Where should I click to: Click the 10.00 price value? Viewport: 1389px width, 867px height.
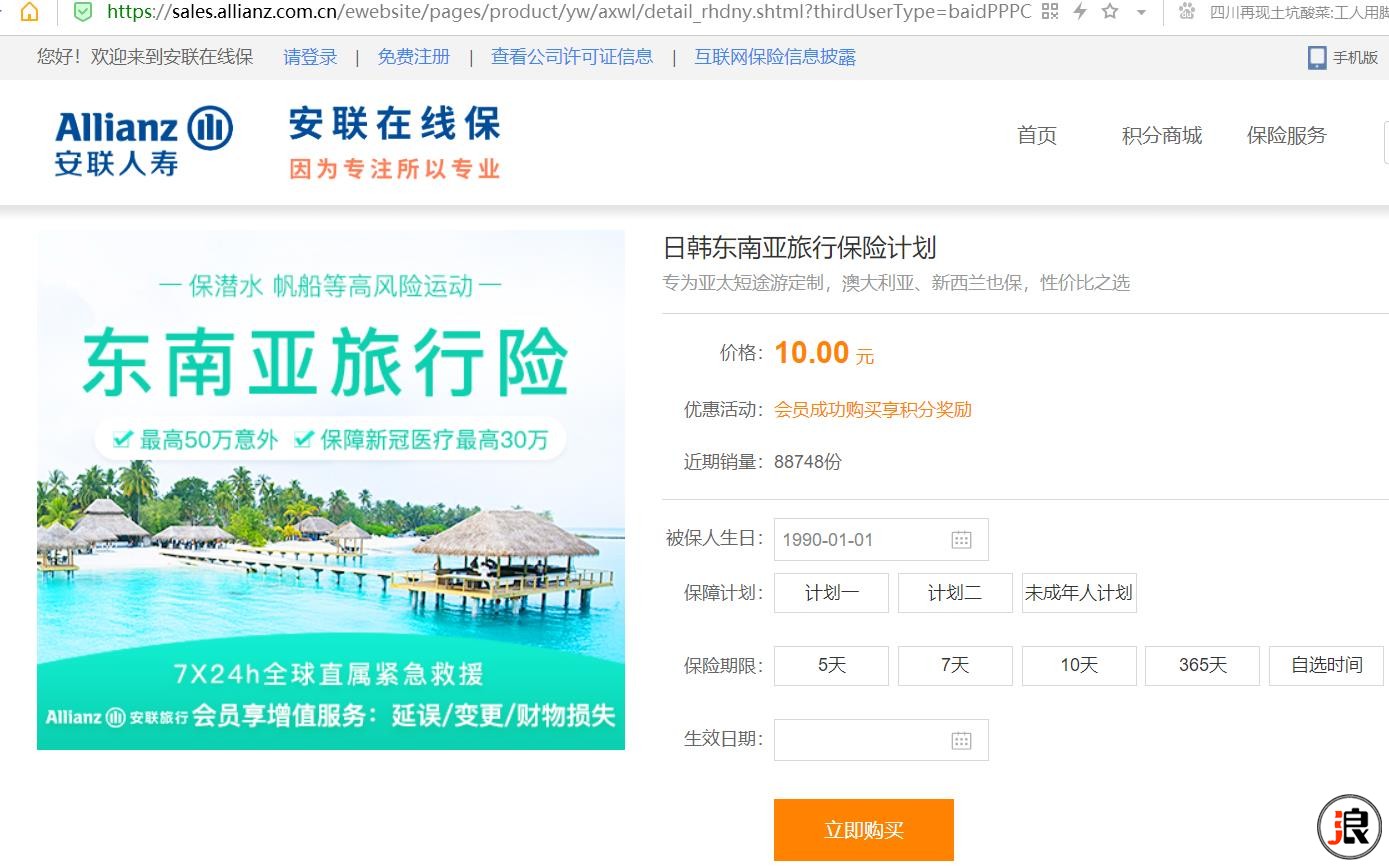coord(812,353)
